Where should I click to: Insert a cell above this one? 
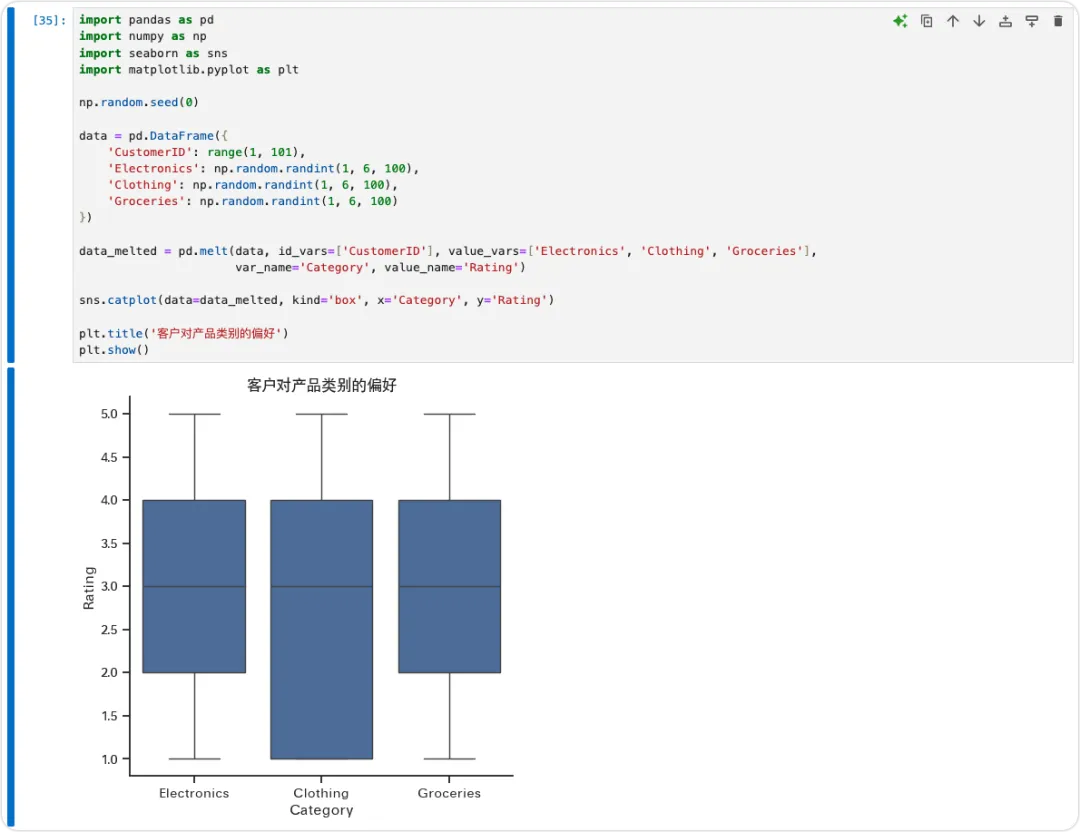click(1006, 21)
